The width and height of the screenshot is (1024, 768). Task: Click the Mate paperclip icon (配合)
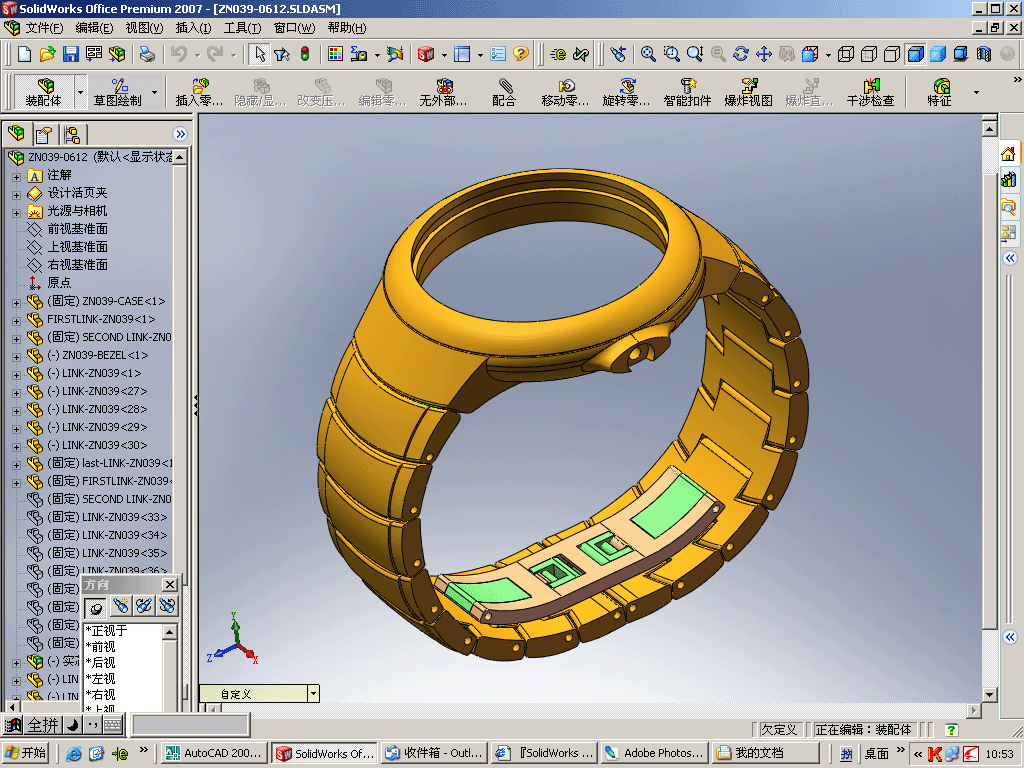coord(504,92)
